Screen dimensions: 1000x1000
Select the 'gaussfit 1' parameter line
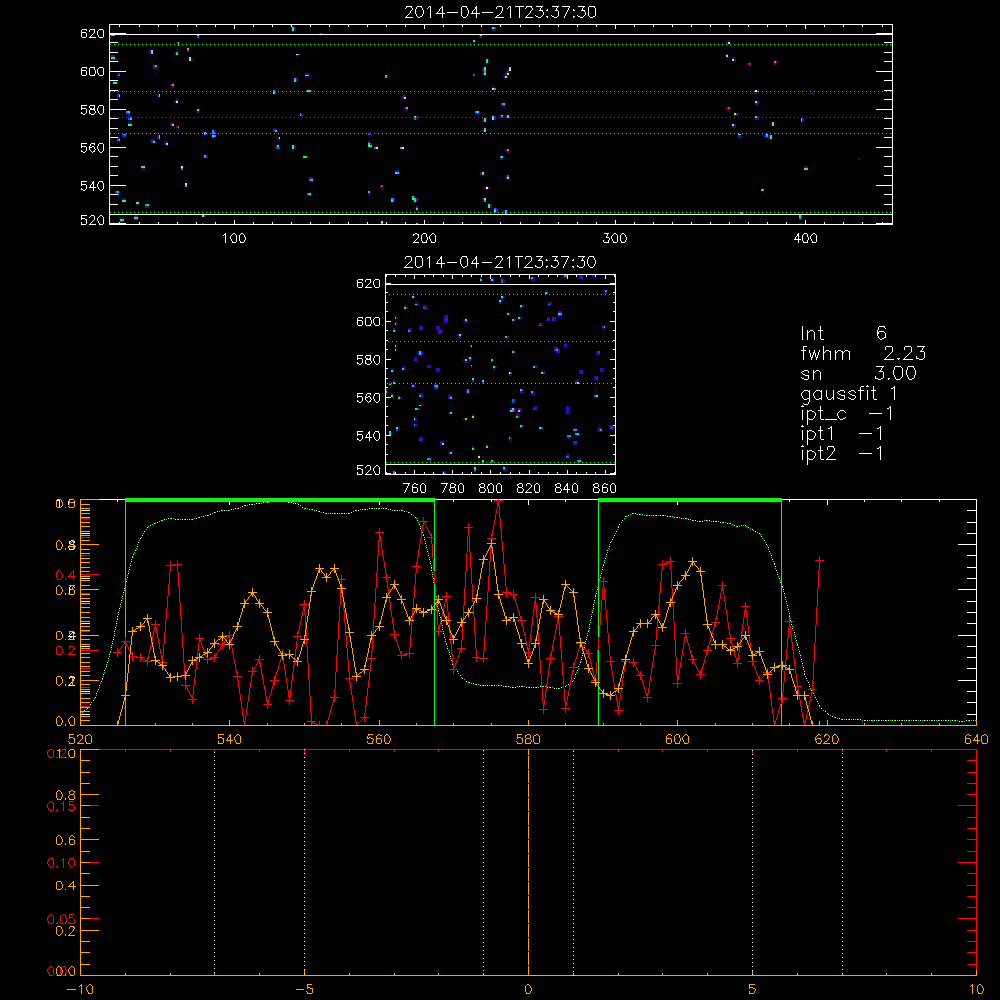point(849,393)
